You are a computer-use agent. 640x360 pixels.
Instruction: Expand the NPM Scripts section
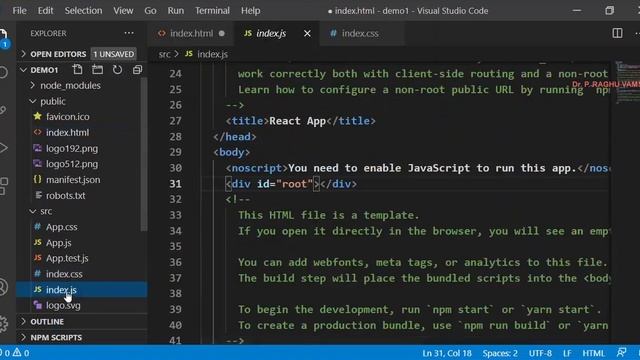(82, 338)
